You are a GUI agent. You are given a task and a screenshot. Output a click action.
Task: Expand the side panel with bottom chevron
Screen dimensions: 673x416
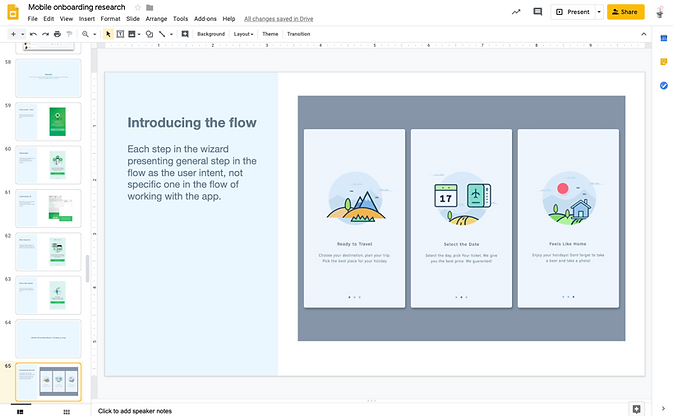[x=664, y=409]
